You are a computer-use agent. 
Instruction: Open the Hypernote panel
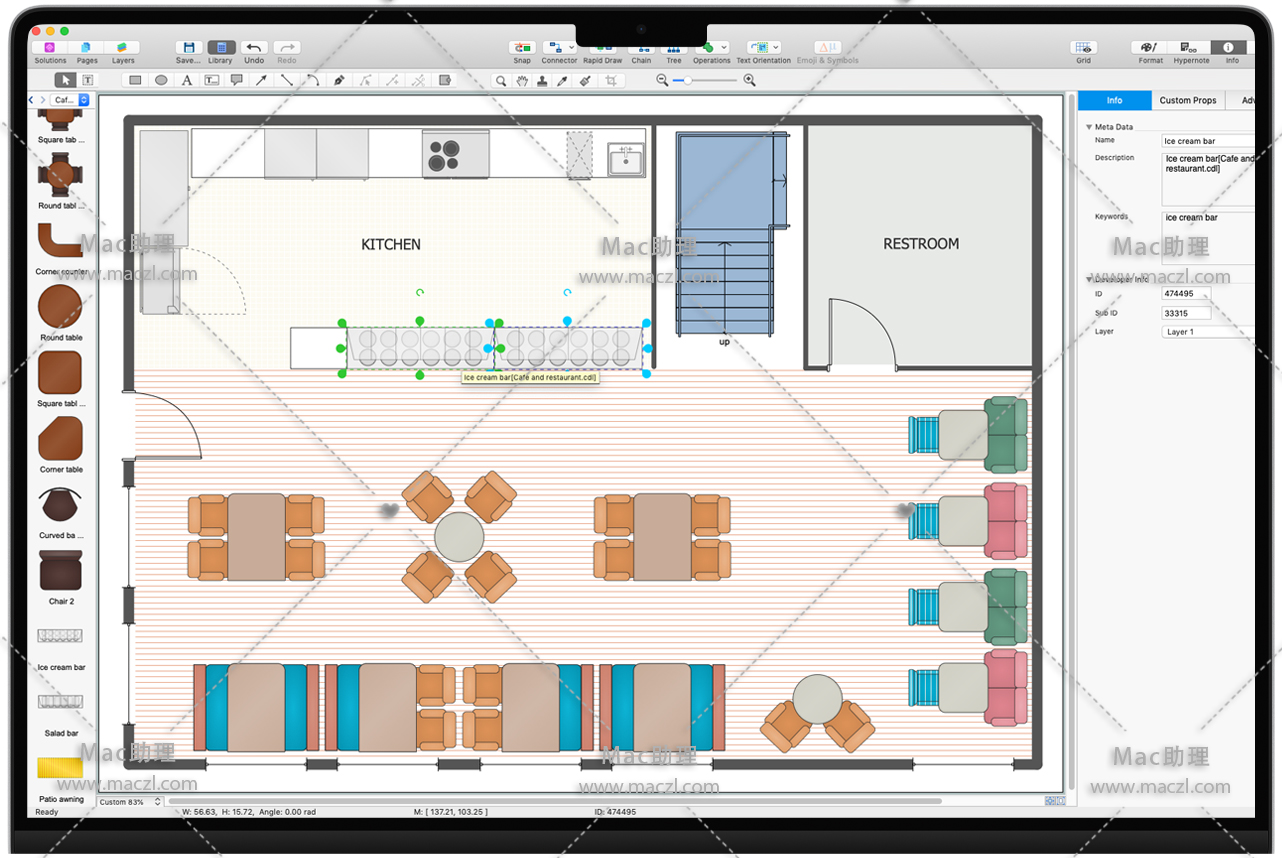click(1191, 48)
